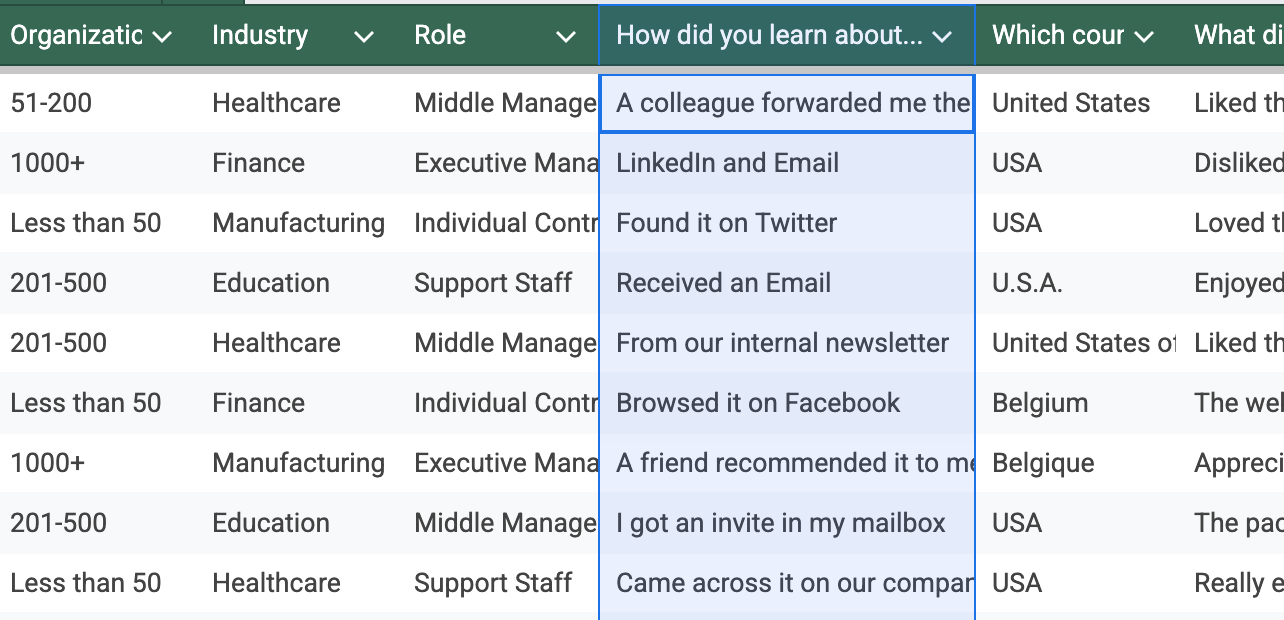Viewport: 1284px width, 620px height.
Task: Select the 'United States' cell in the first row
Action: pos(1071,103)
